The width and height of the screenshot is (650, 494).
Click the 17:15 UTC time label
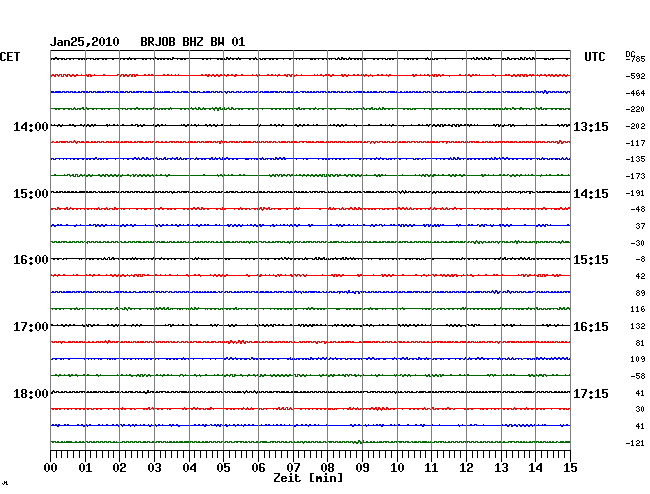point(591,393)
